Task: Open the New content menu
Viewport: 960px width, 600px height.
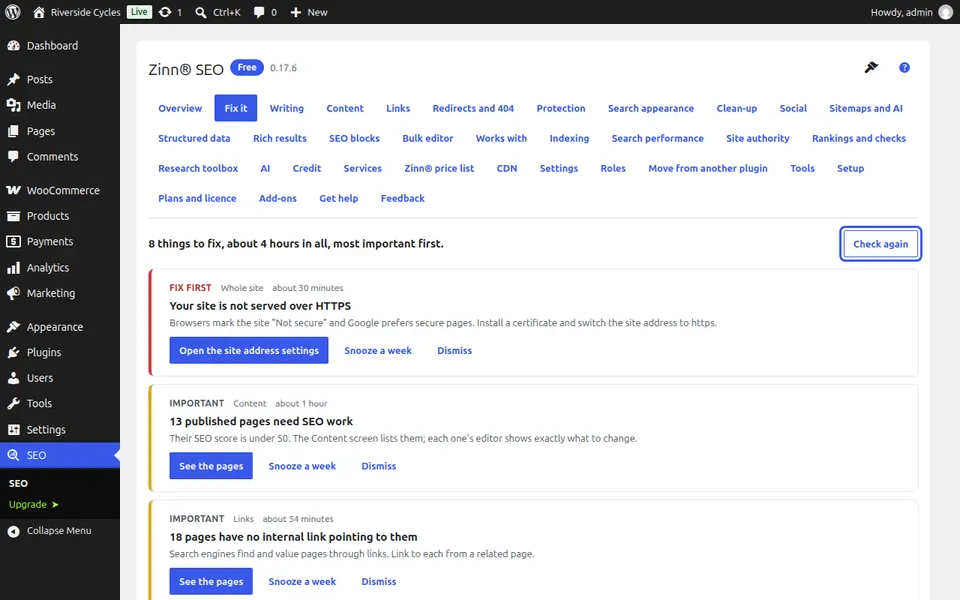Action: click(309, 12)
